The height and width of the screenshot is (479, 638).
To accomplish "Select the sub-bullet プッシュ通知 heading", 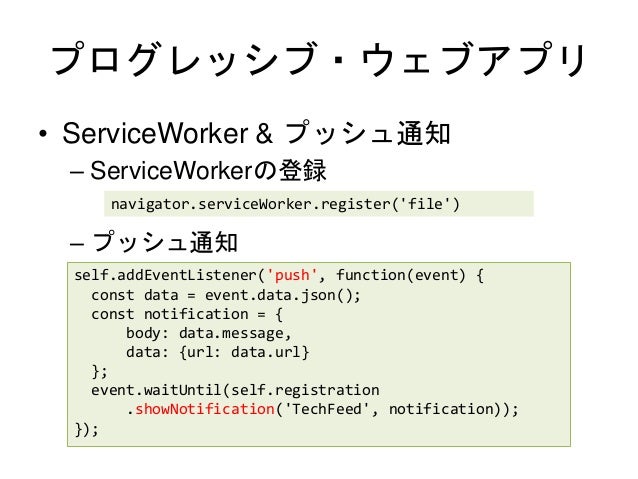I will [165, 242].
